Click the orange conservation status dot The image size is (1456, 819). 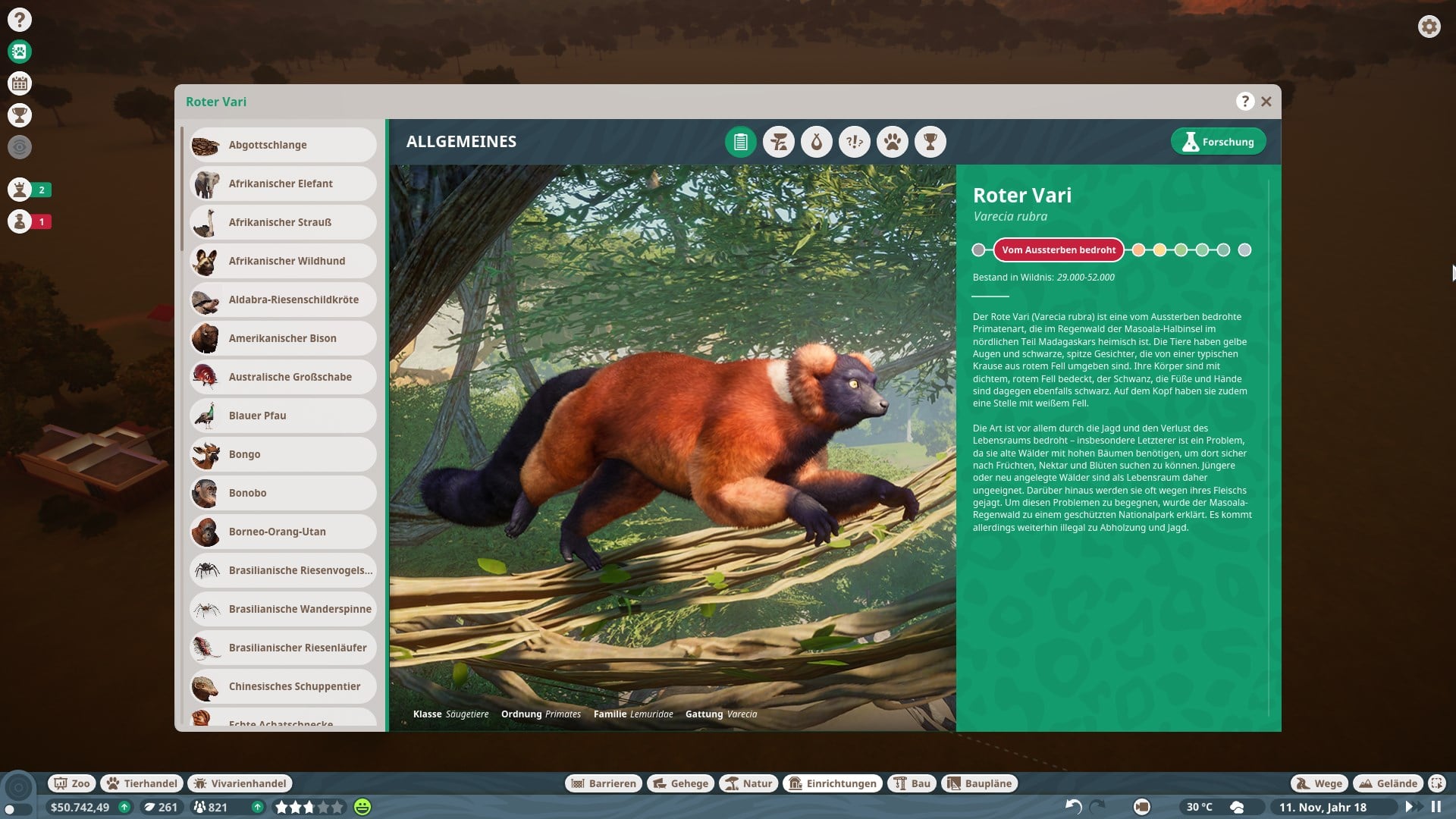(x=1138, y=250)
